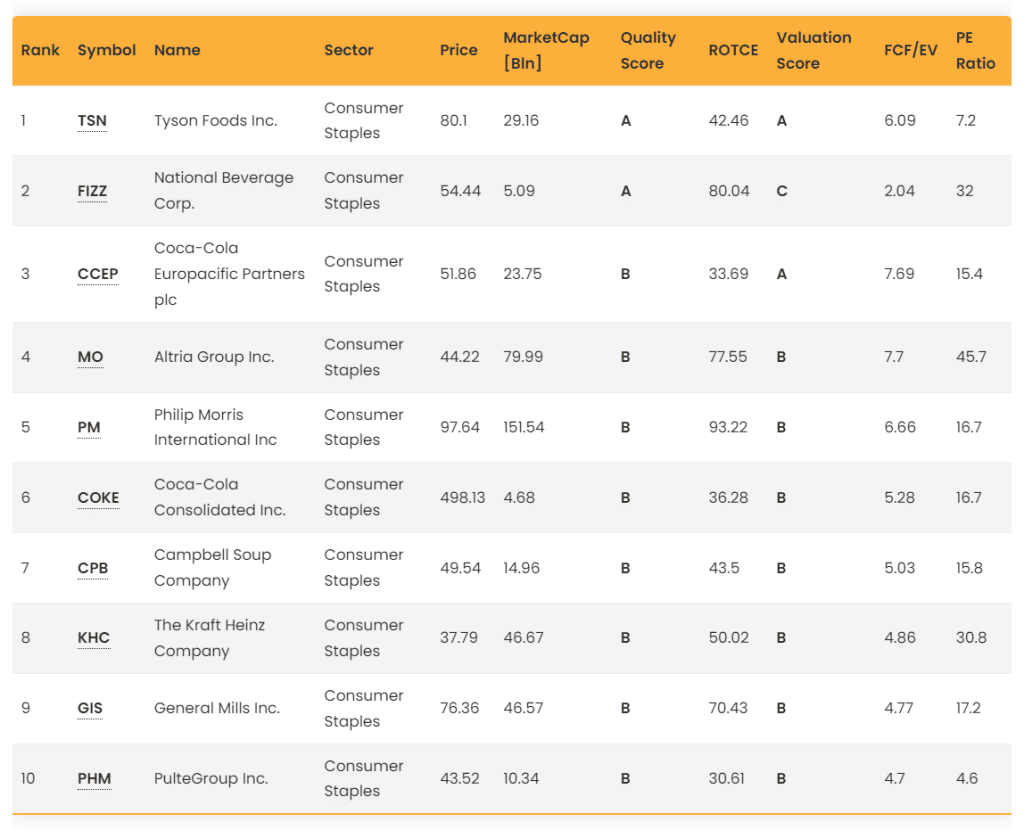
Task: Select the Campbell Soup Company name cell
Action: [x=212, y=568]
